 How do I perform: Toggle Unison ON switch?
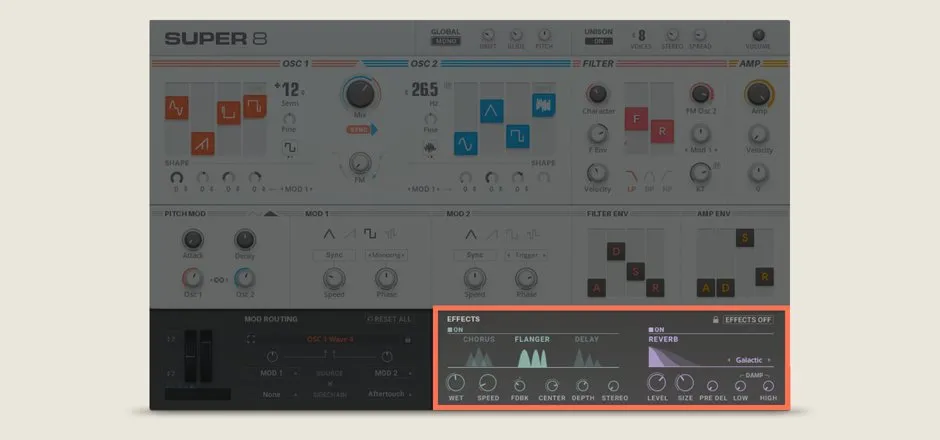coord(599,41)
